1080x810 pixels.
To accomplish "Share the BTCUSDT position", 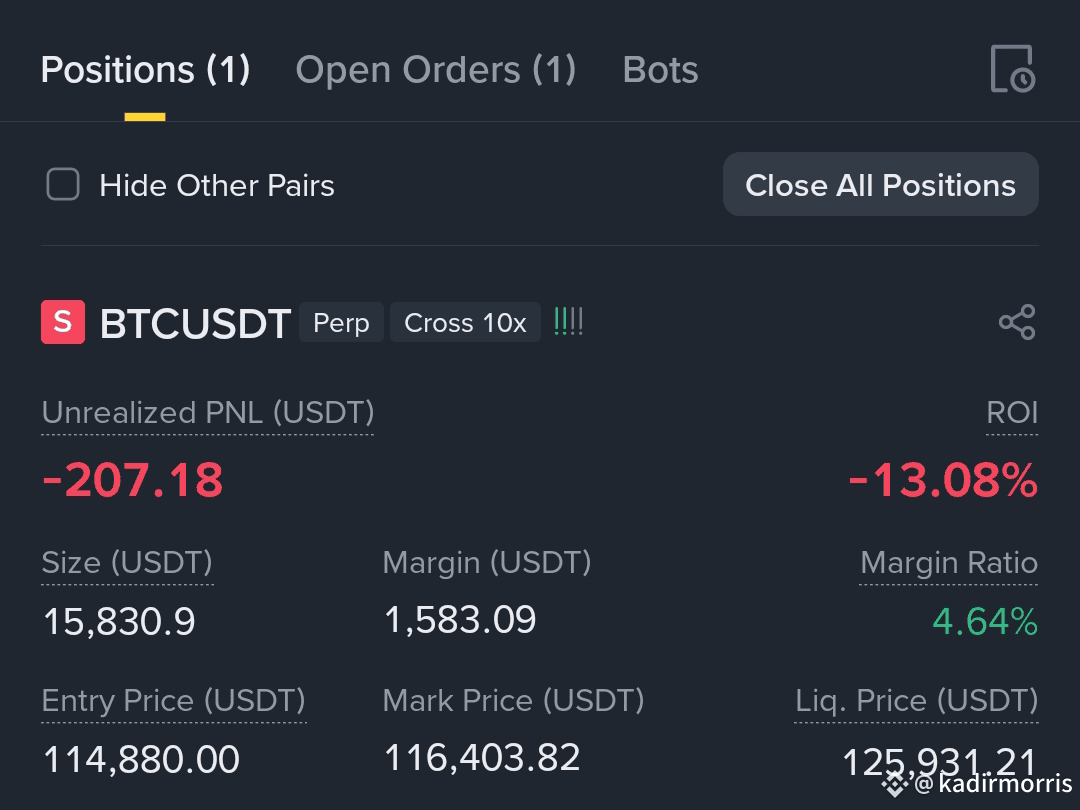I will pyautogui.click(x=1017, y=322).
